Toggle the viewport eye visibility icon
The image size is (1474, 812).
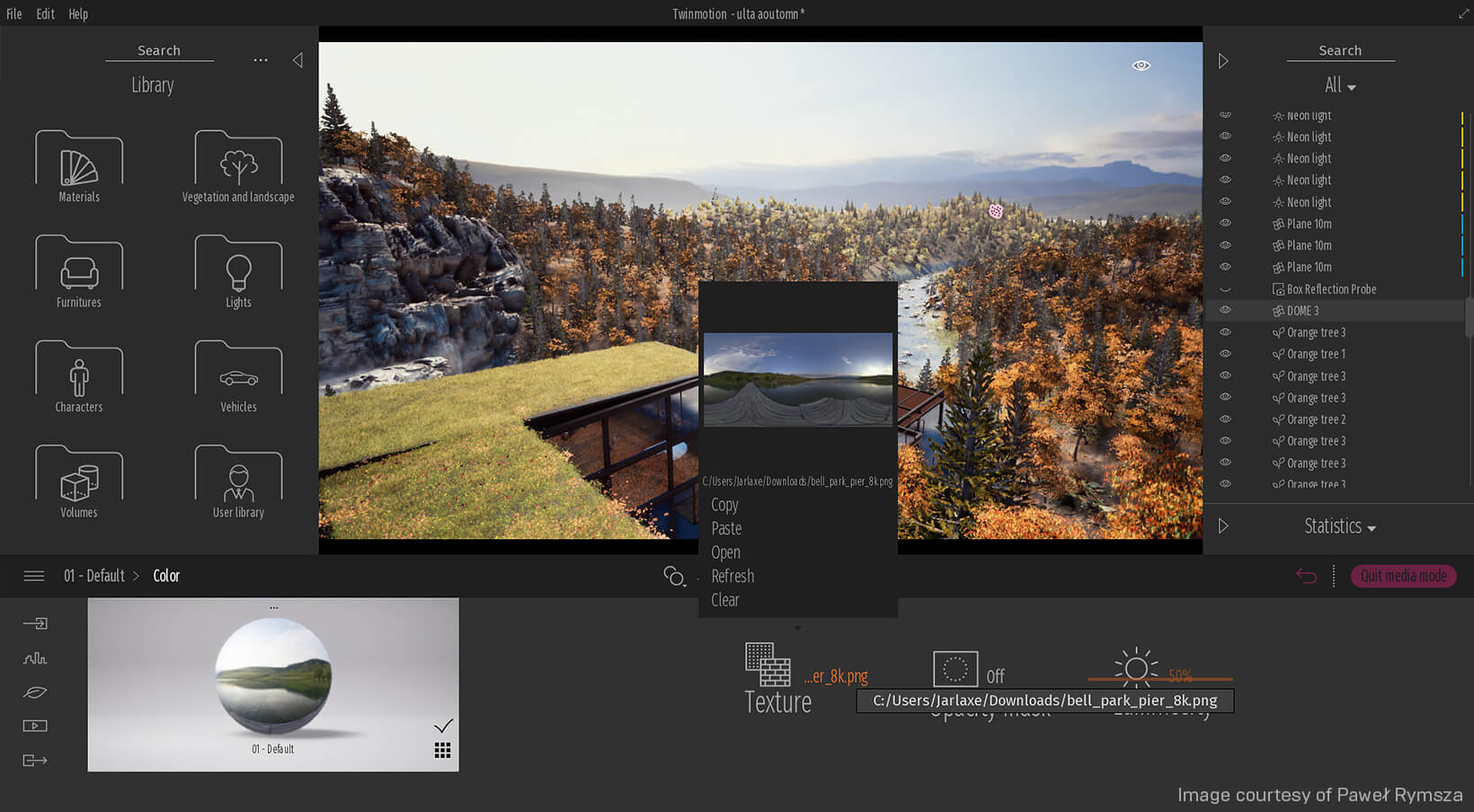pos(1141,66)
